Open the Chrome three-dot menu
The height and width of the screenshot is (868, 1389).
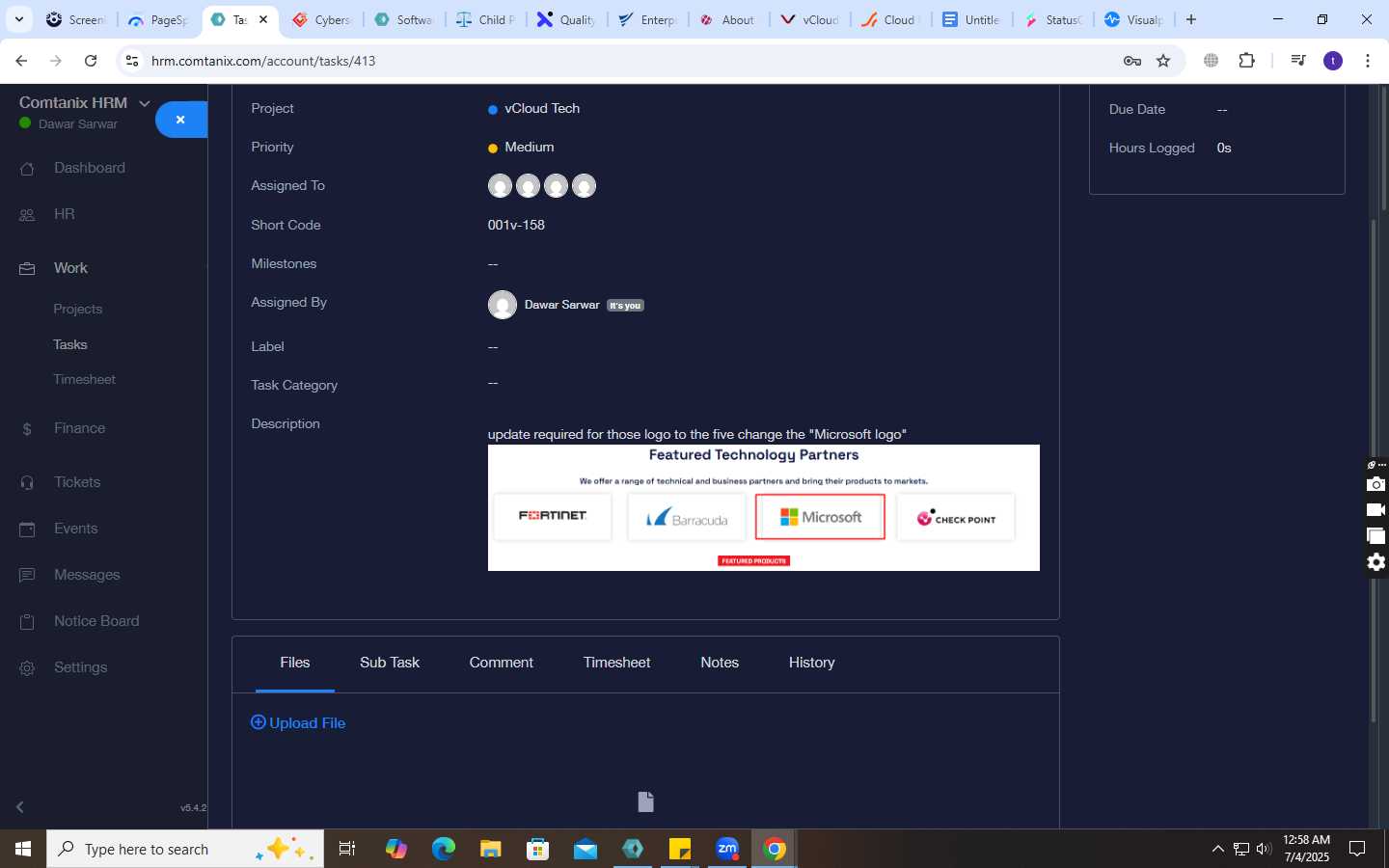pyautogui.click(x=1368, y=61)
